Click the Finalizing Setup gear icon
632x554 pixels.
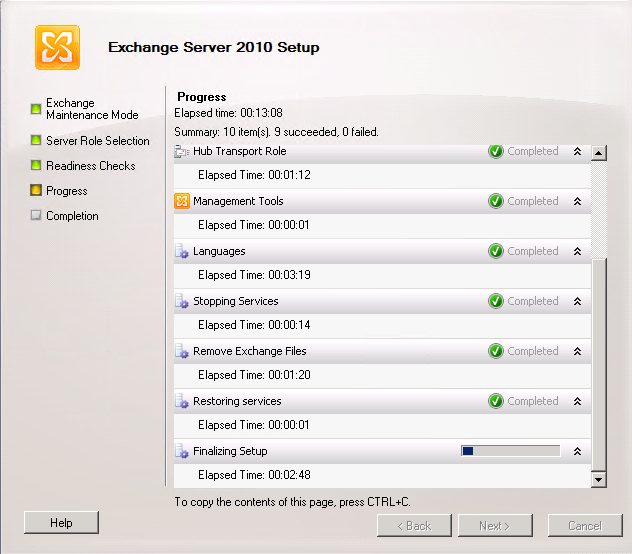click(182, 451)
